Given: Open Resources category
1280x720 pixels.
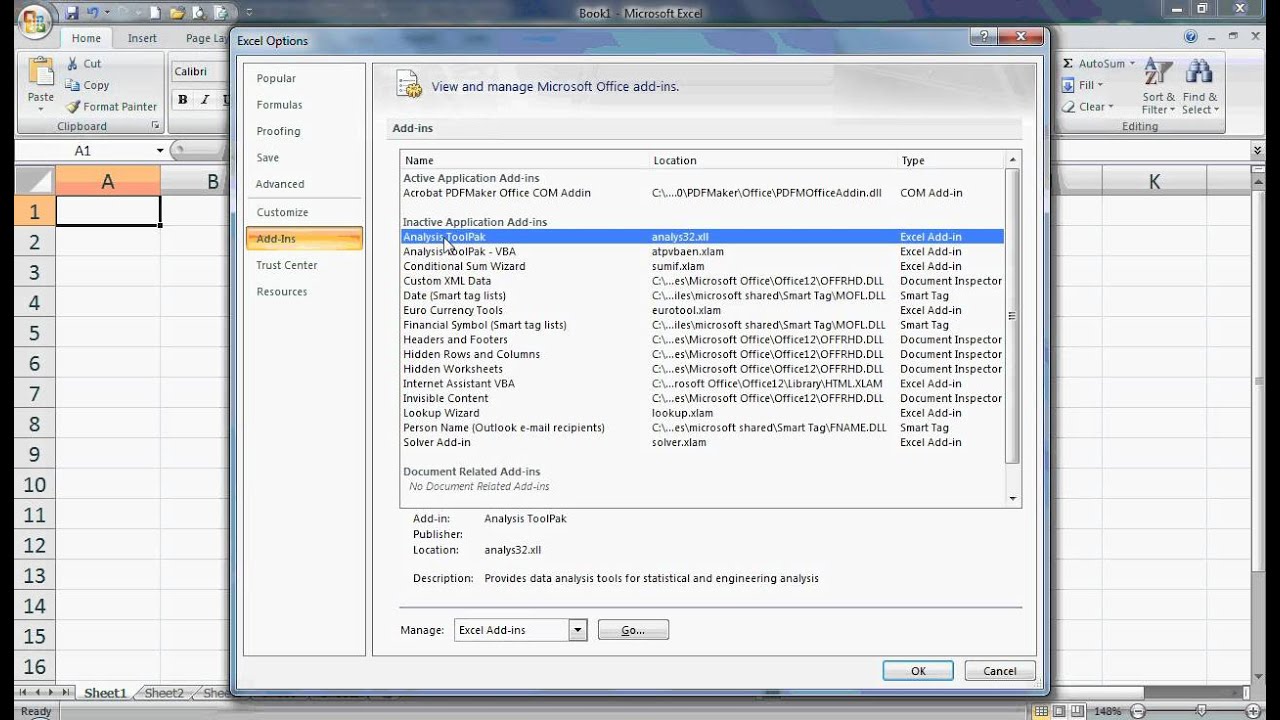Looking at the screenshot, I should point(281,292).
